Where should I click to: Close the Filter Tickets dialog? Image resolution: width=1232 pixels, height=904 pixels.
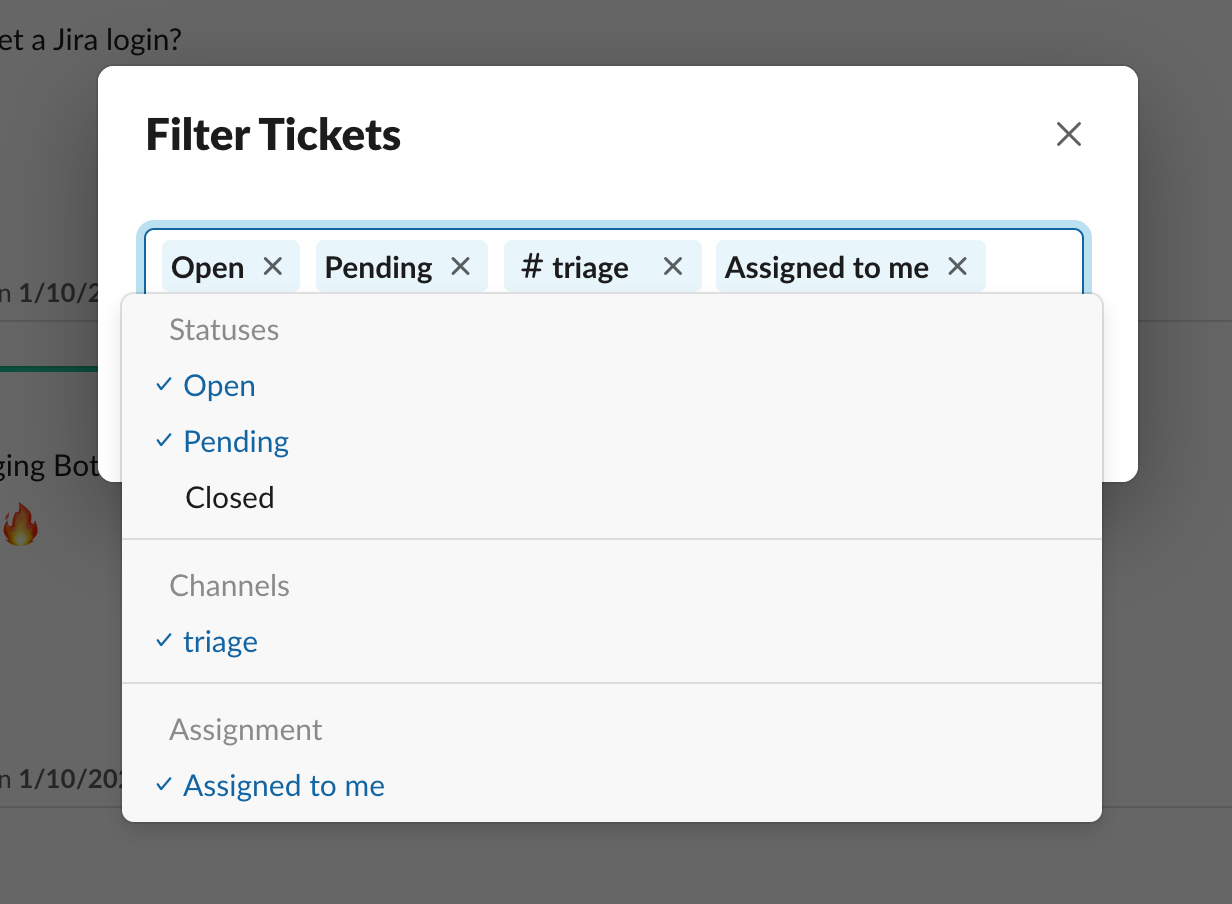1069,134
